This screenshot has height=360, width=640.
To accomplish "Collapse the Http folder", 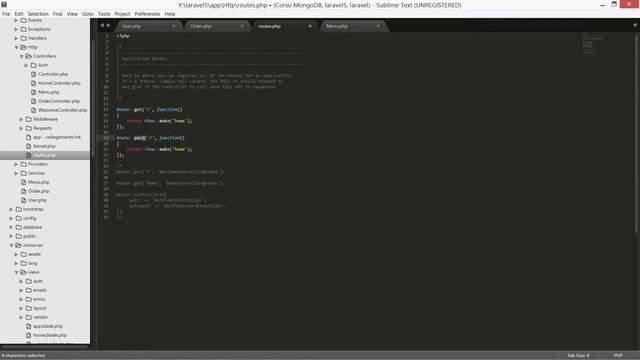I will pyautogui.click(x=16, y=47).
